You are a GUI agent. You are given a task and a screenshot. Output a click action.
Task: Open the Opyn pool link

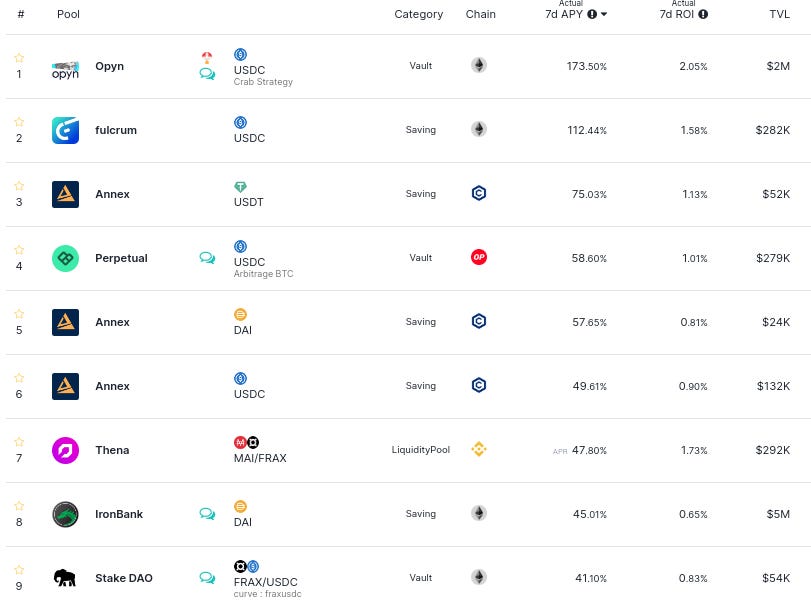pyautogui.click(x=109, y=66)
